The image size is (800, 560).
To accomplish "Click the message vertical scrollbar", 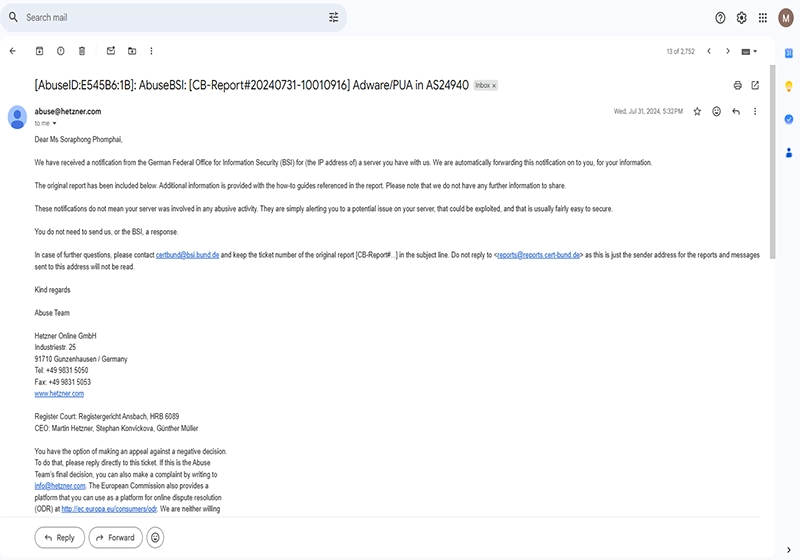I will pos(772,162).
